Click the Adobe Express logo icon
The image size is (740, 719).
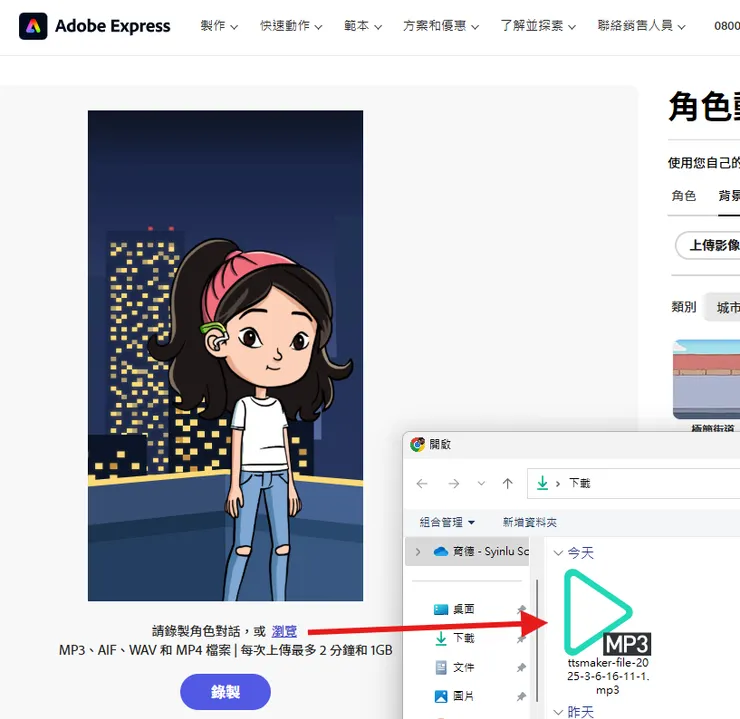point(33,26)
